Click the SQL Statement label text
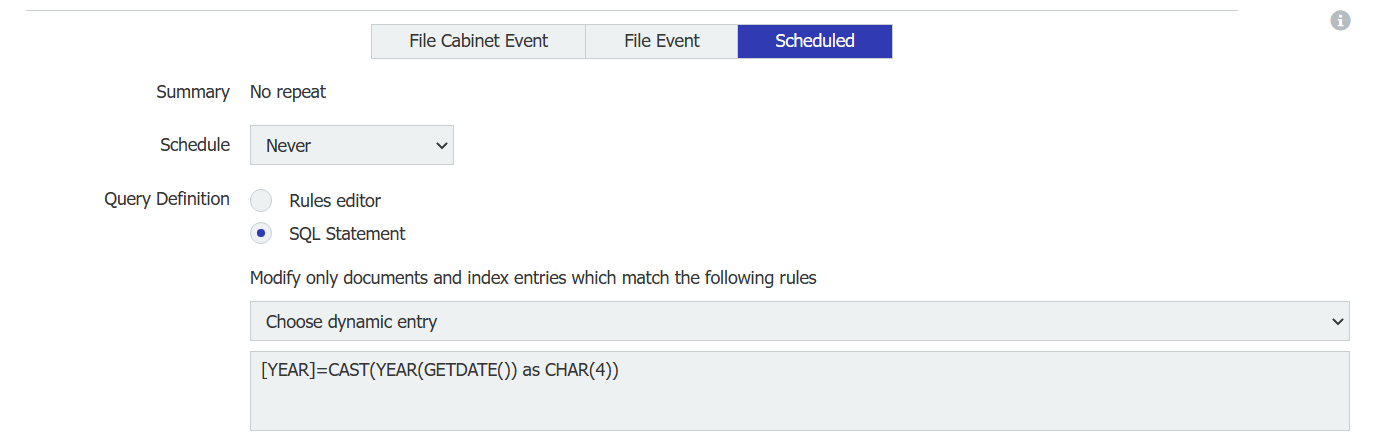 point(347,234)
